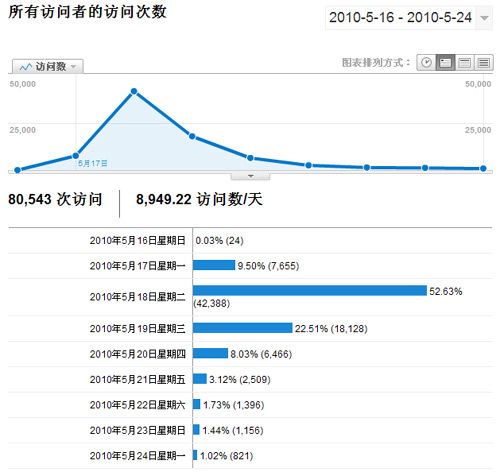Open the date range dropdown arrow

484,18
